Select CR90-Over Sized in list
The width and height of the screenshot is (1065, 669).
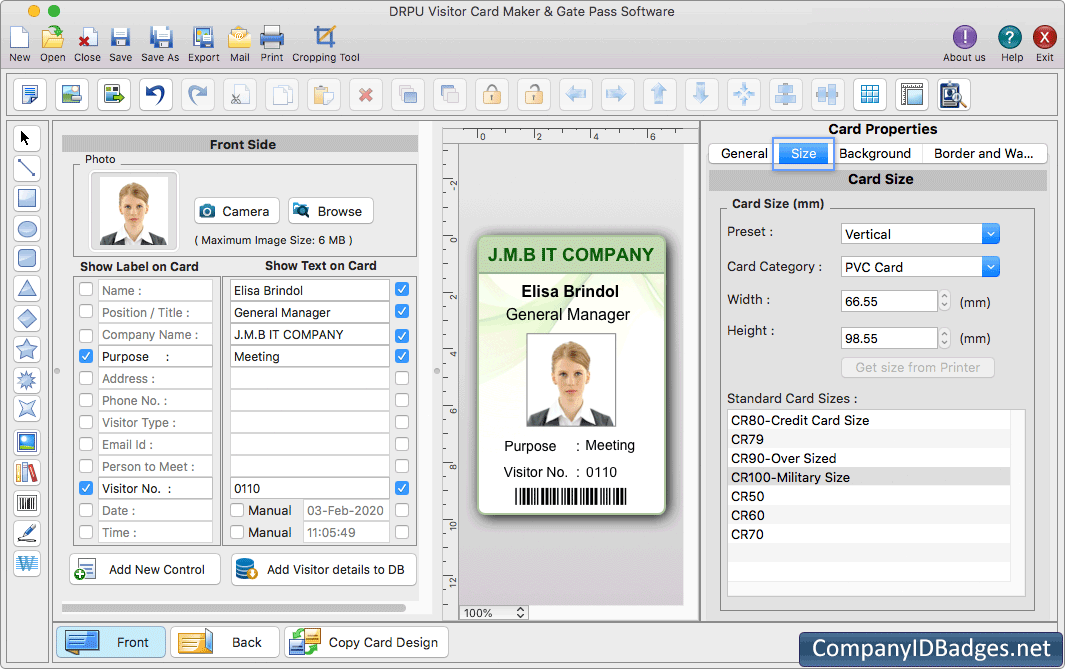[869, 458]
